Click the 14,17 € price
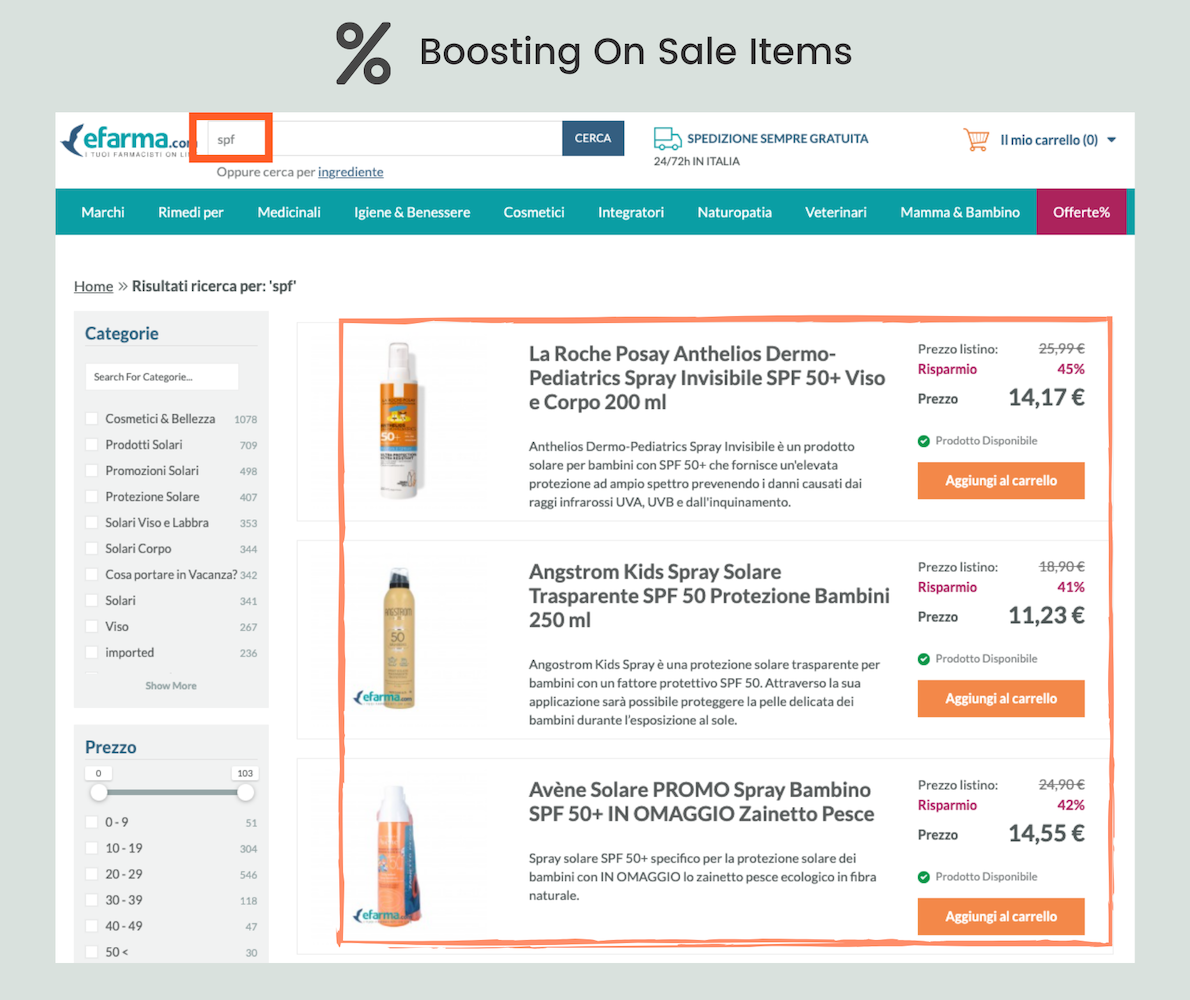The image size is (1190, 1000). 1046,398
